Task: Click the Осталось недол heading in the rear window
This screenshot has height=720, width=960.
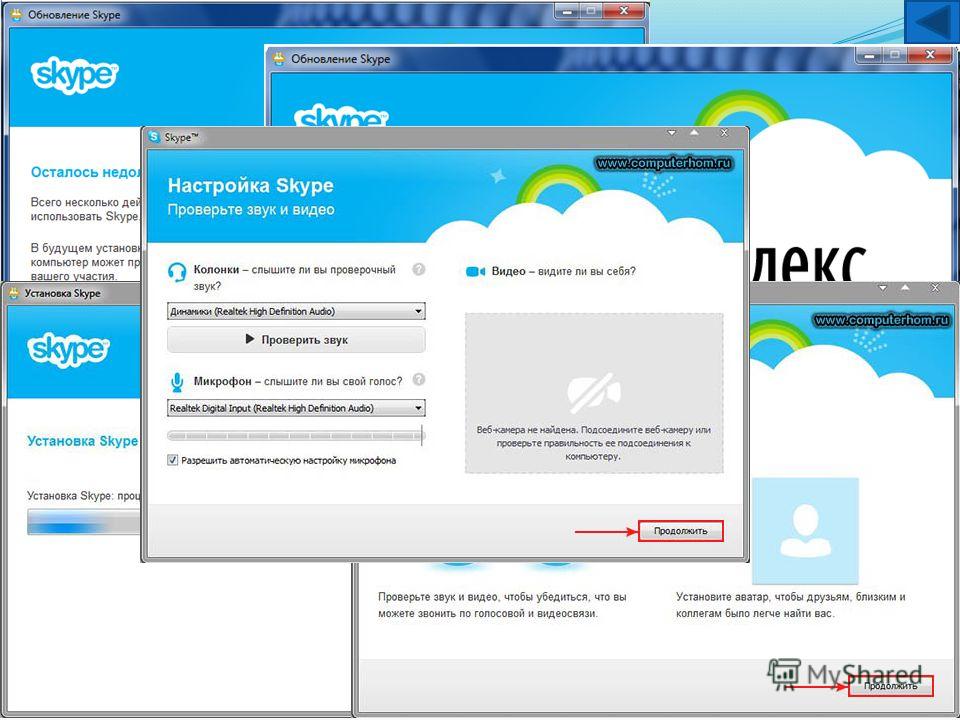Action: [86, 173]
